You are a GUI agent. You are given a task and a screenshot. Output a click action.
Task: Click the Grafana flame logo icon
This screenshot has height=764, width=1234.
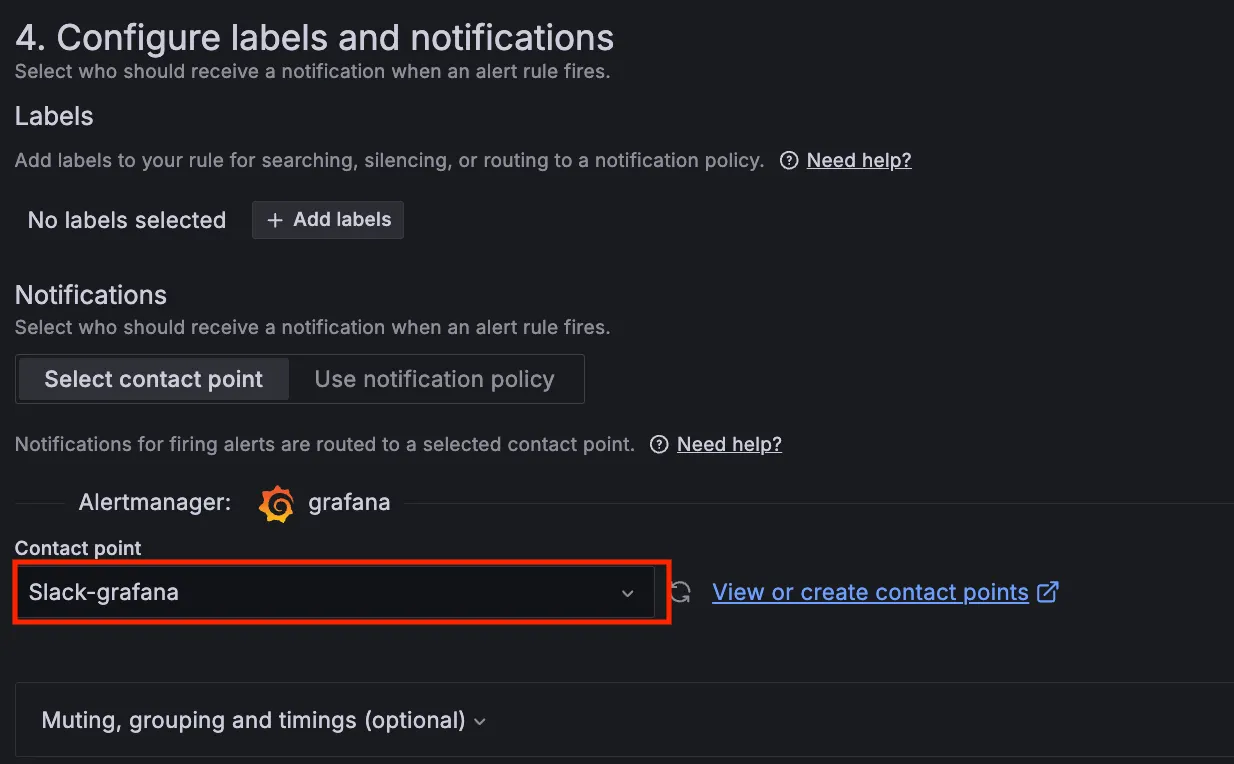click(x=276, y=504)
